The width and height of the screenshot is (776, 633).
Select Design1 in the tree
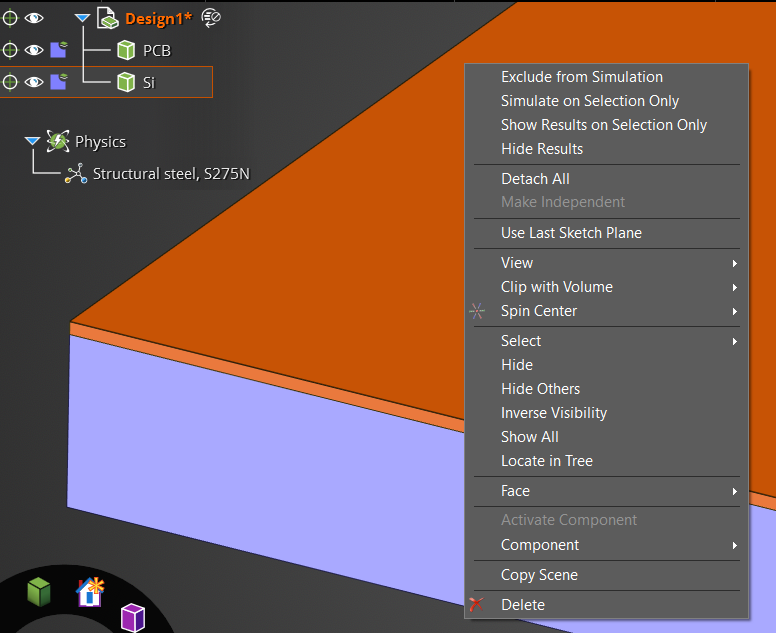pyautogui.click(x=158, y=19)
